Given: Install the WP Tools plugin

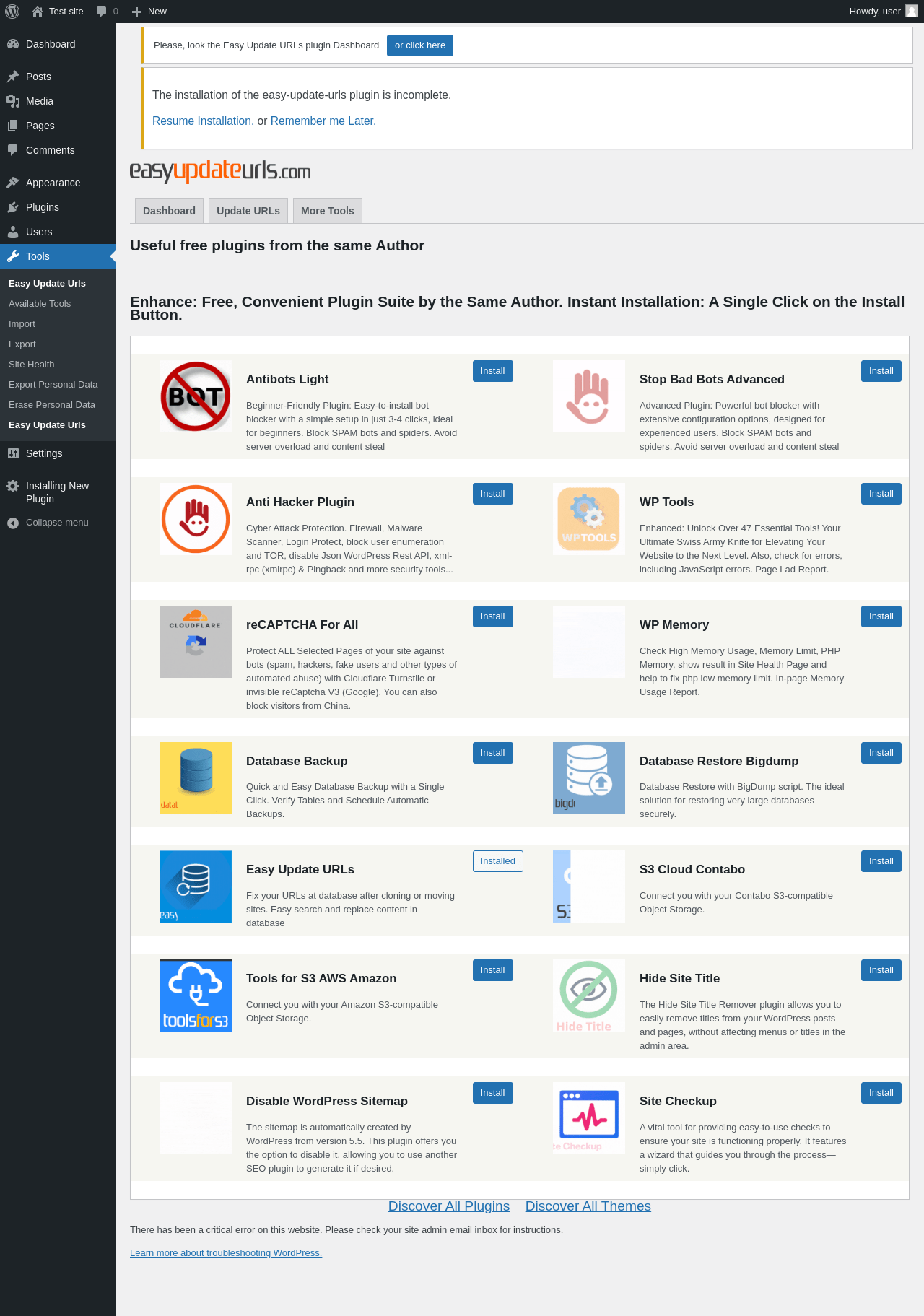Looking at the screenshot, I should pyautogui.click(x=881, y=494).
